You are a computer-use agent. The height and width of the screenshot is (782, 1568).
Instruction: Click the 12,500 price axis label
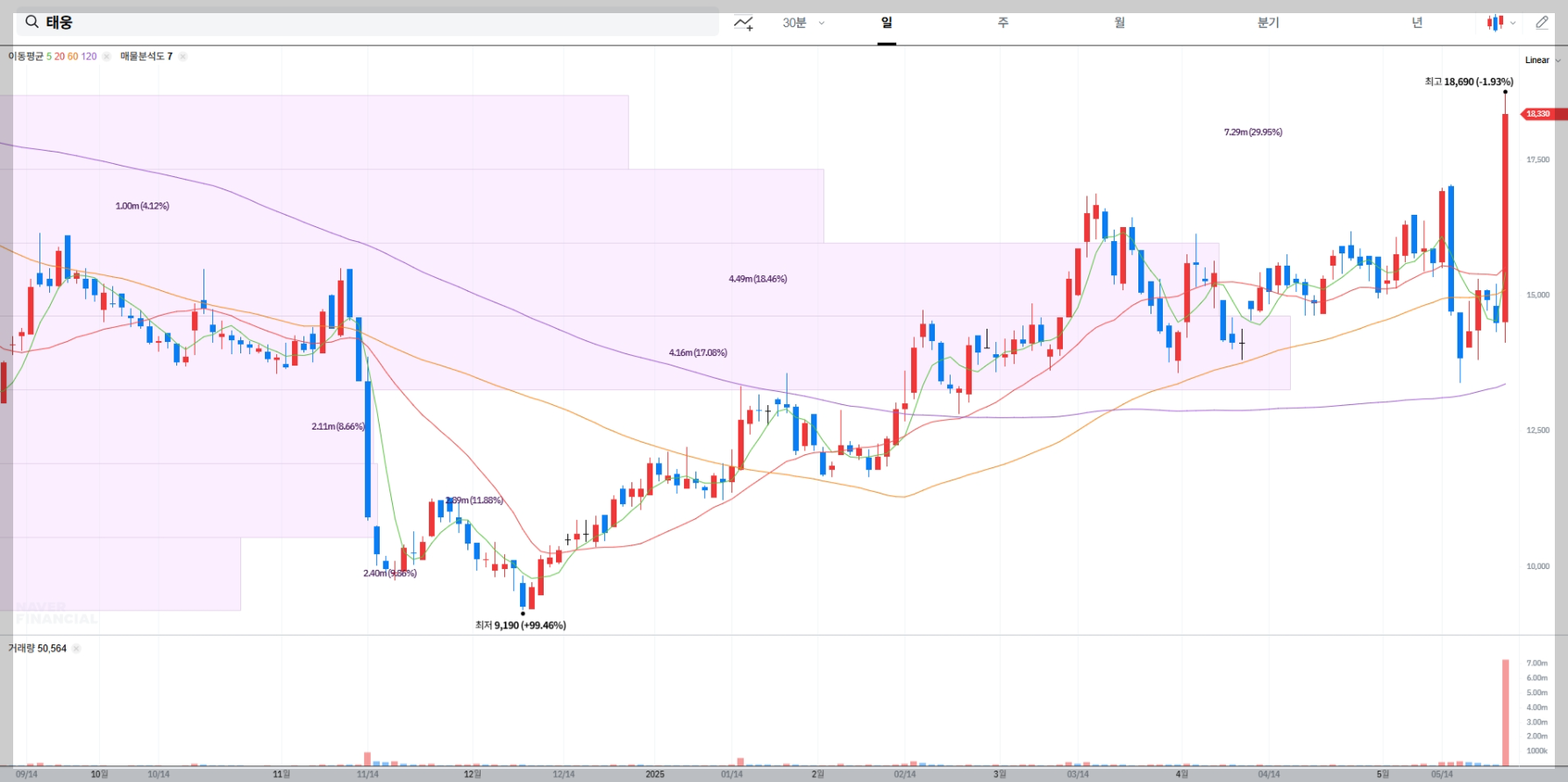point(1538,430)
